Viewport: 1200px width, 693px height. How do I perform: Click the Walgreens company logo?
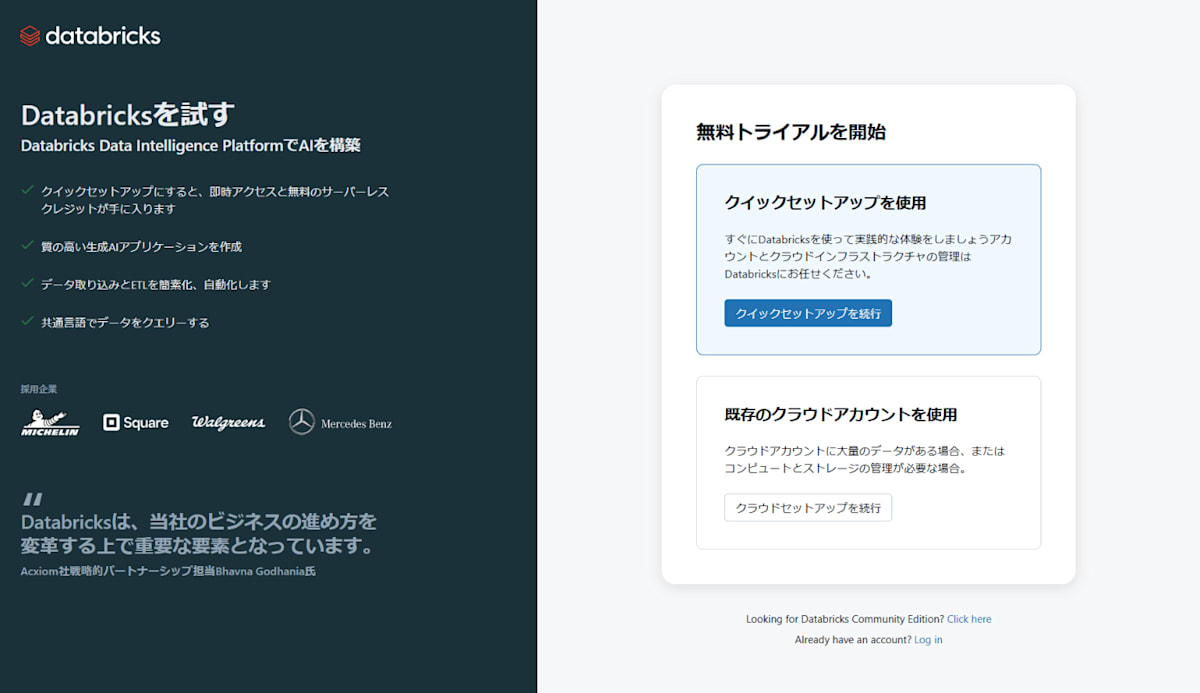coord(229,423)
